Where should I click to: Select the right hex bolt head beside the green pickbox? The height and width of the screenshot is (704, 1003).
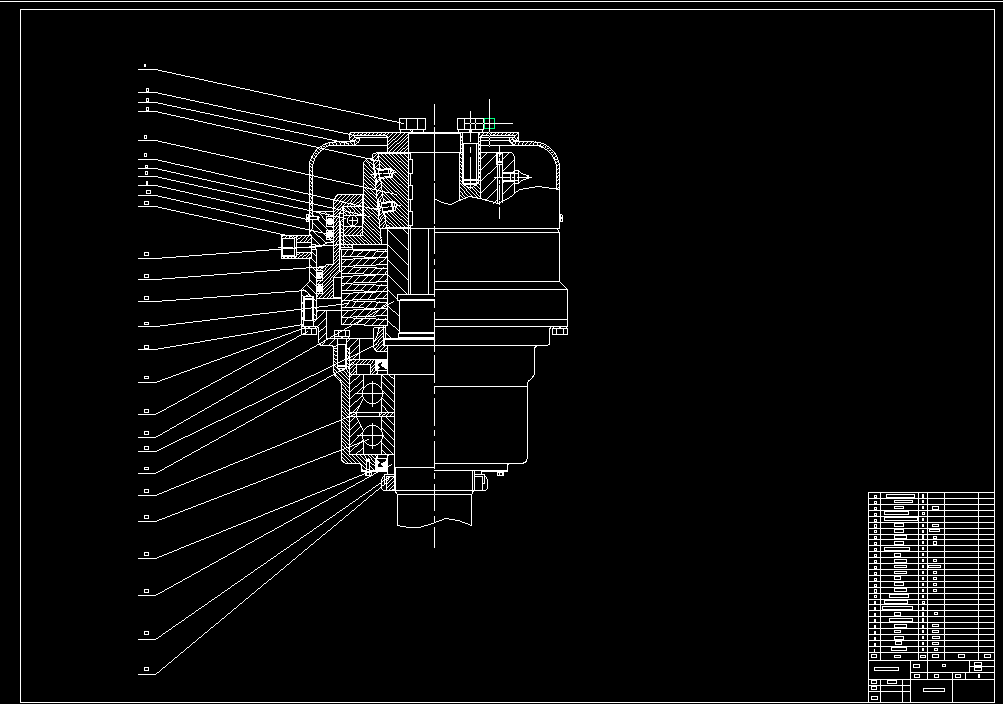click(470, 124)
